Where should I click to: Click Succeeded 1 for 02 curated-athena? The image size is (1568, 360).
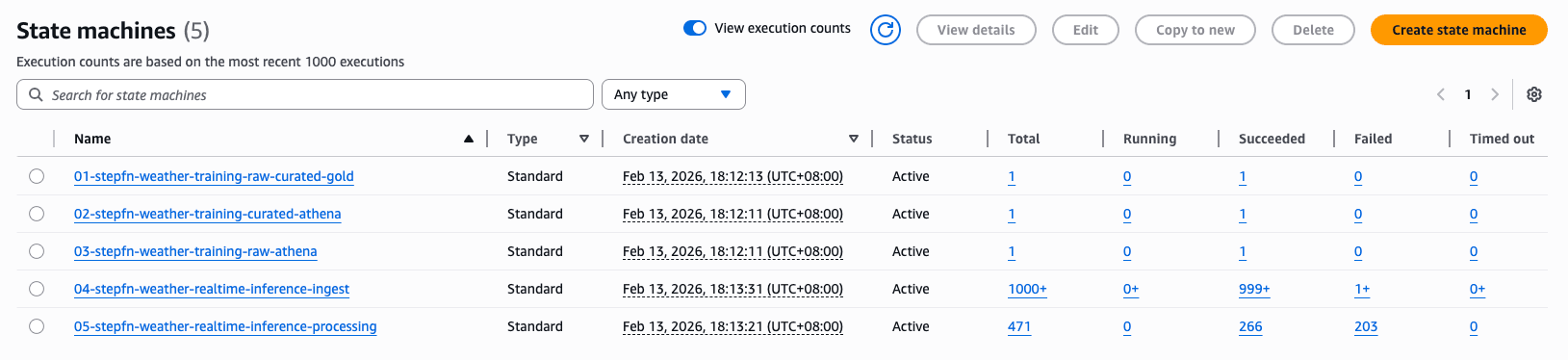1243,214
